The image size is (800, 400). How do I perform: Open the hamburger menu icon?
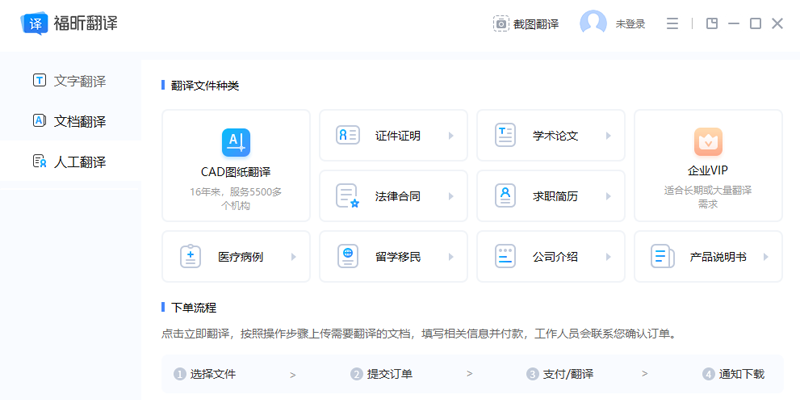[x=672, y=23]
